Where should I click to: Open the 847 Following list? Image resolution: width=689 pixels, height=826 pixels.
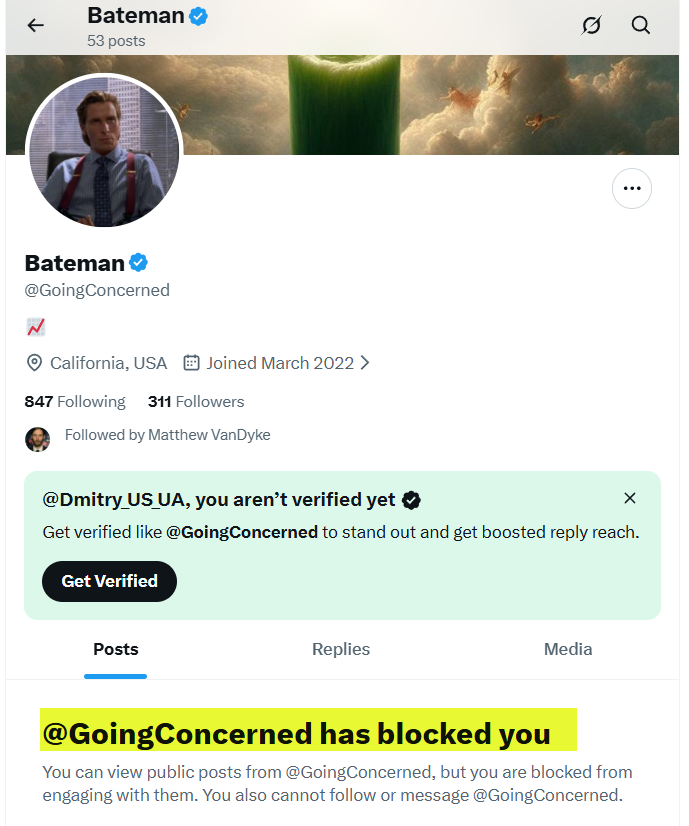pos(75,401)
